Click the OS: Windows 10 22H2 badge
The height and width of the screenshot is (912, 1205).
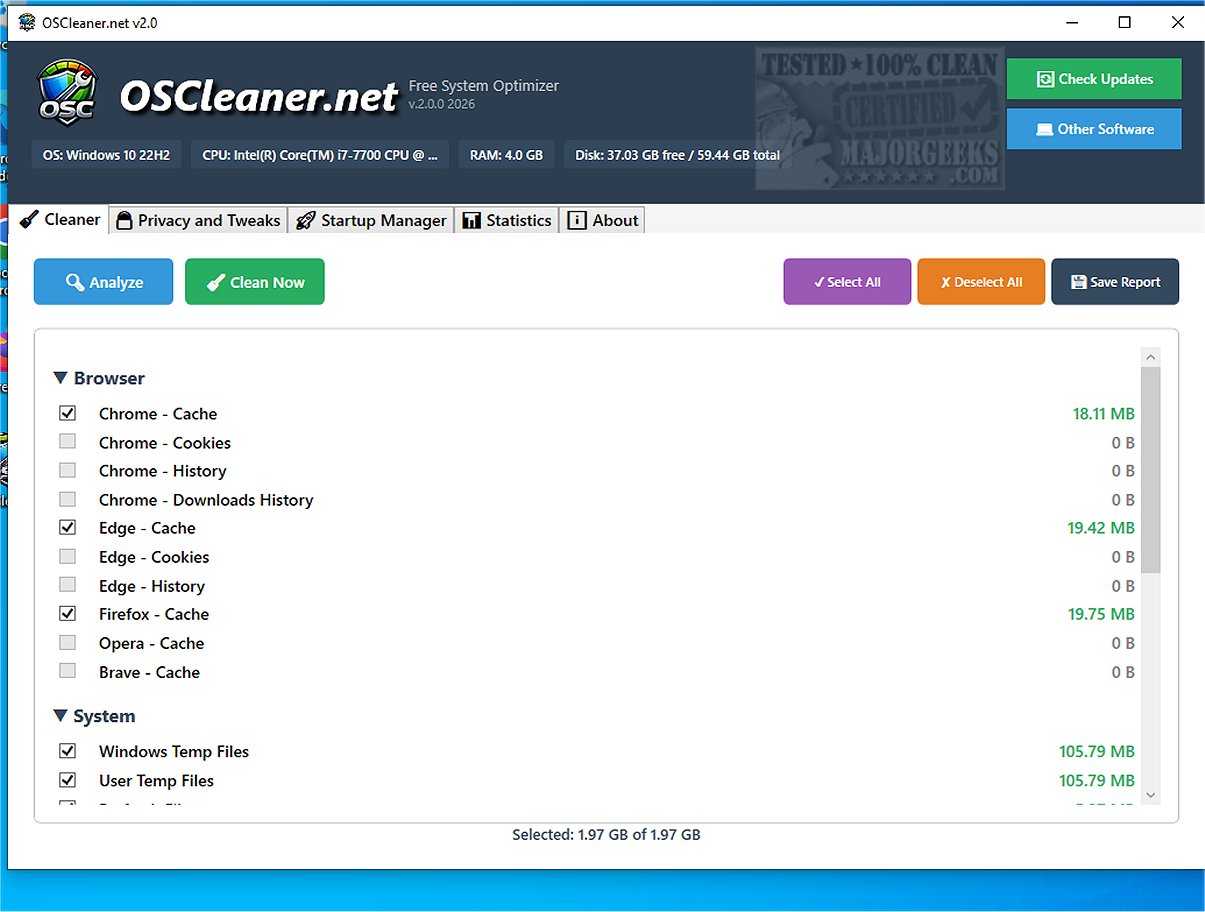(x=107, y=155)
